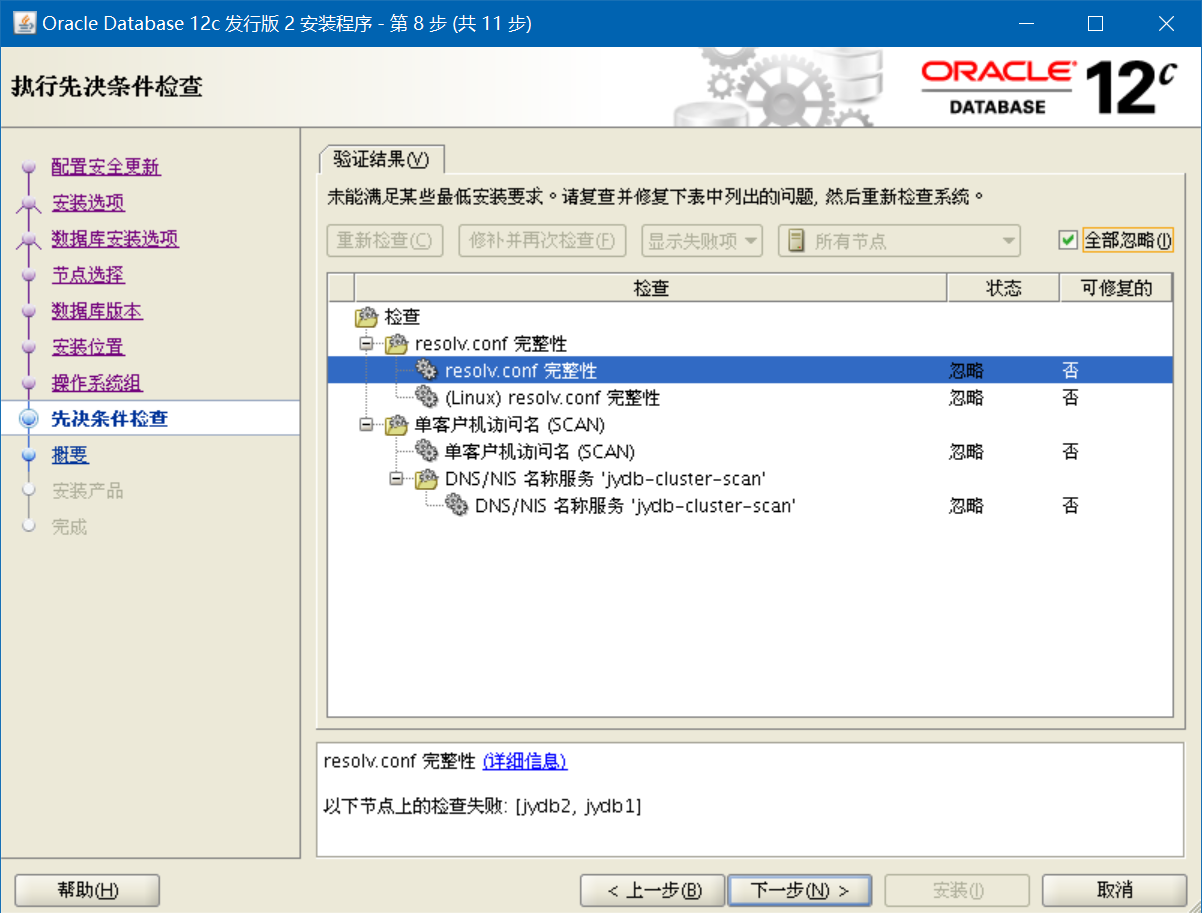The image size is (1202, 913).
Task: Minimize the installer window
Action: [1025, 23]
